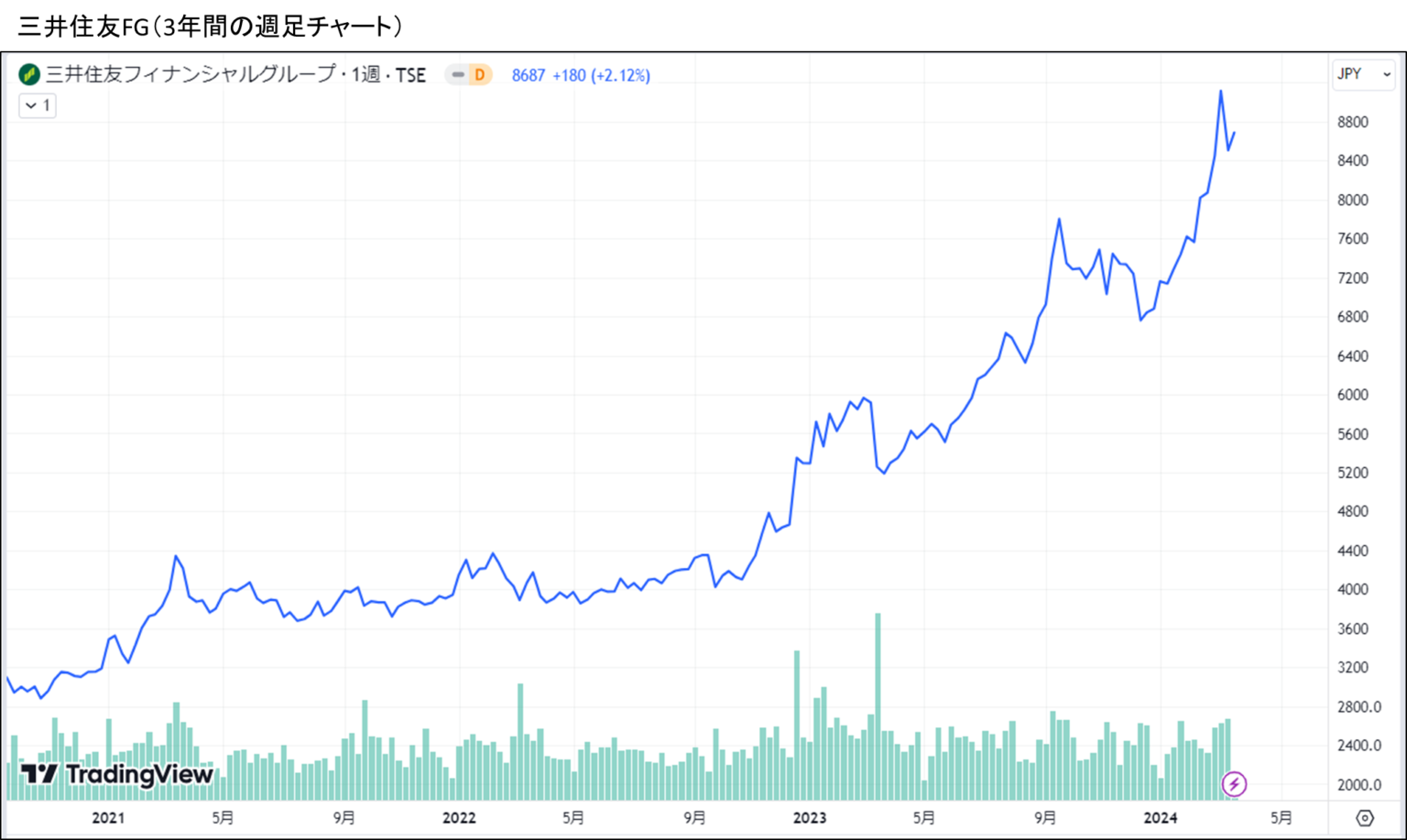
Task: Click the 2000.0 price axis label
Action: pos(1359,784)
